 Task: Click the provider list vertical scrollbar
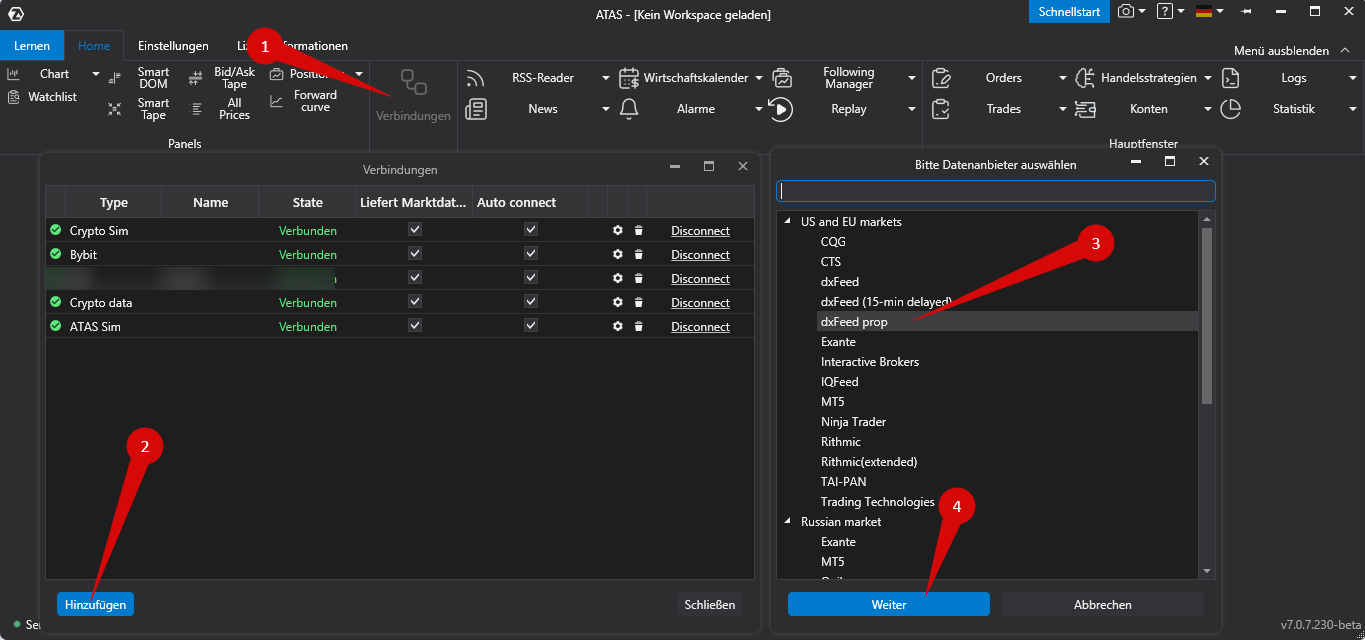click(1207, 316)
